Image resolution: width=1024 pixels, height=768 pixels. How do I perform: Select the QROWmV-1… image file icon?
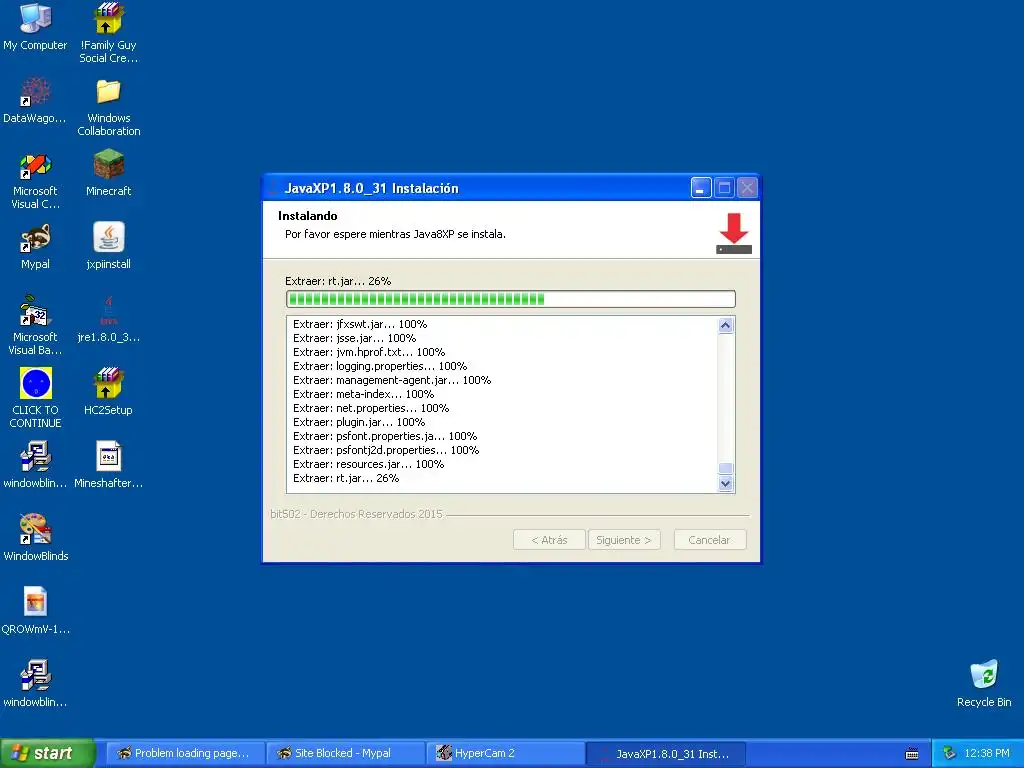pyautogui.click(x=35, y=602)
